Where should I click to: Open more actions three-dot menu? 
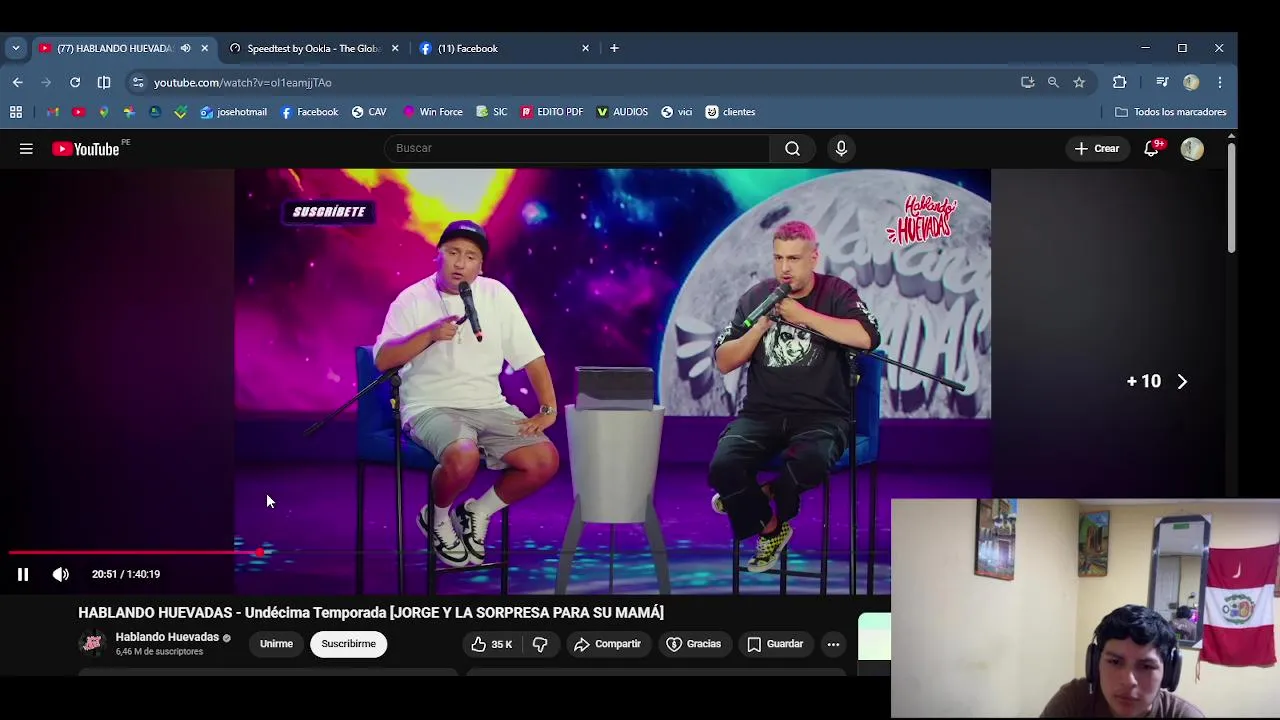point(833,644)
